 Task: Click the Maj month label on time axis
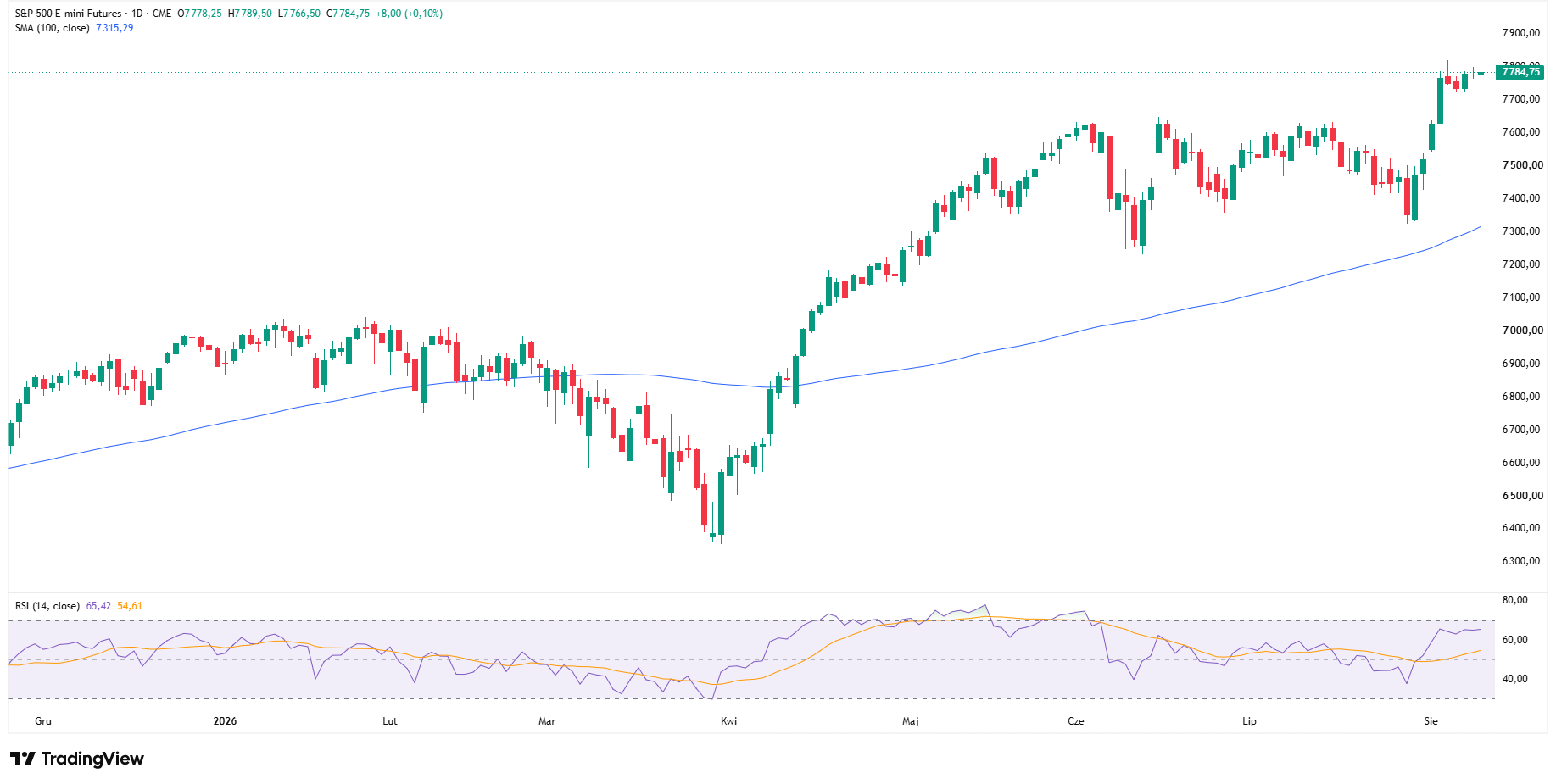[910, 721]
